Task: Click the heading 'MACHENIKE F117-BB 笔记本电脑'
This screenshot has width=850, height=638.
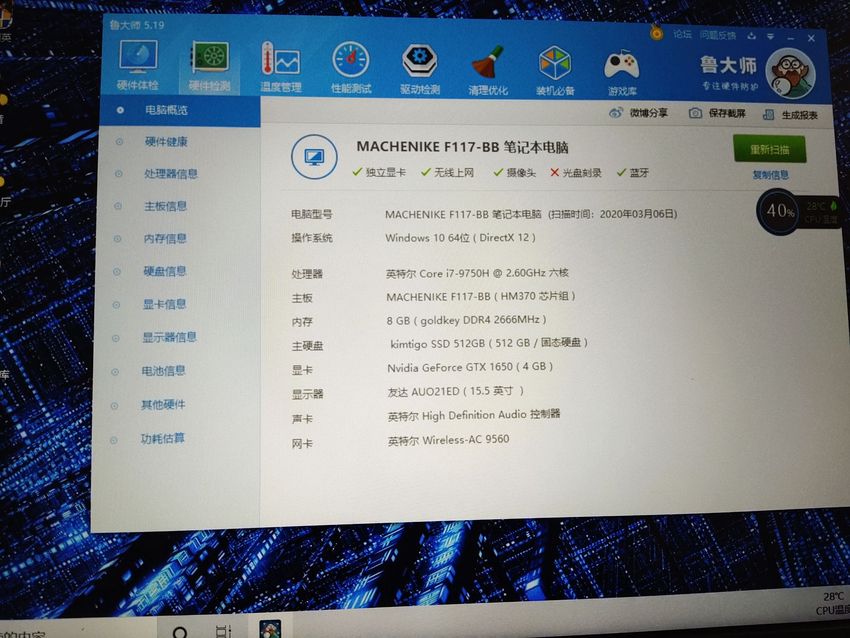Action: [x=462, y=147]
